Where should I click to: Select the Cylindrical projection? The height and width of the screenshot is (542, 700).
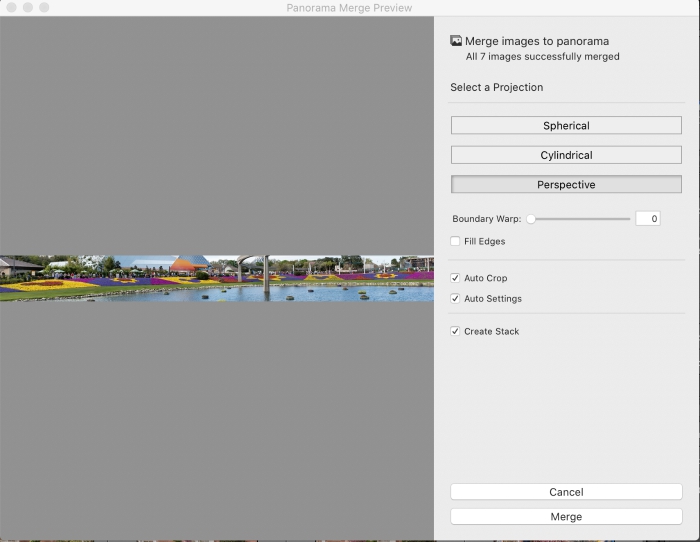566,155
